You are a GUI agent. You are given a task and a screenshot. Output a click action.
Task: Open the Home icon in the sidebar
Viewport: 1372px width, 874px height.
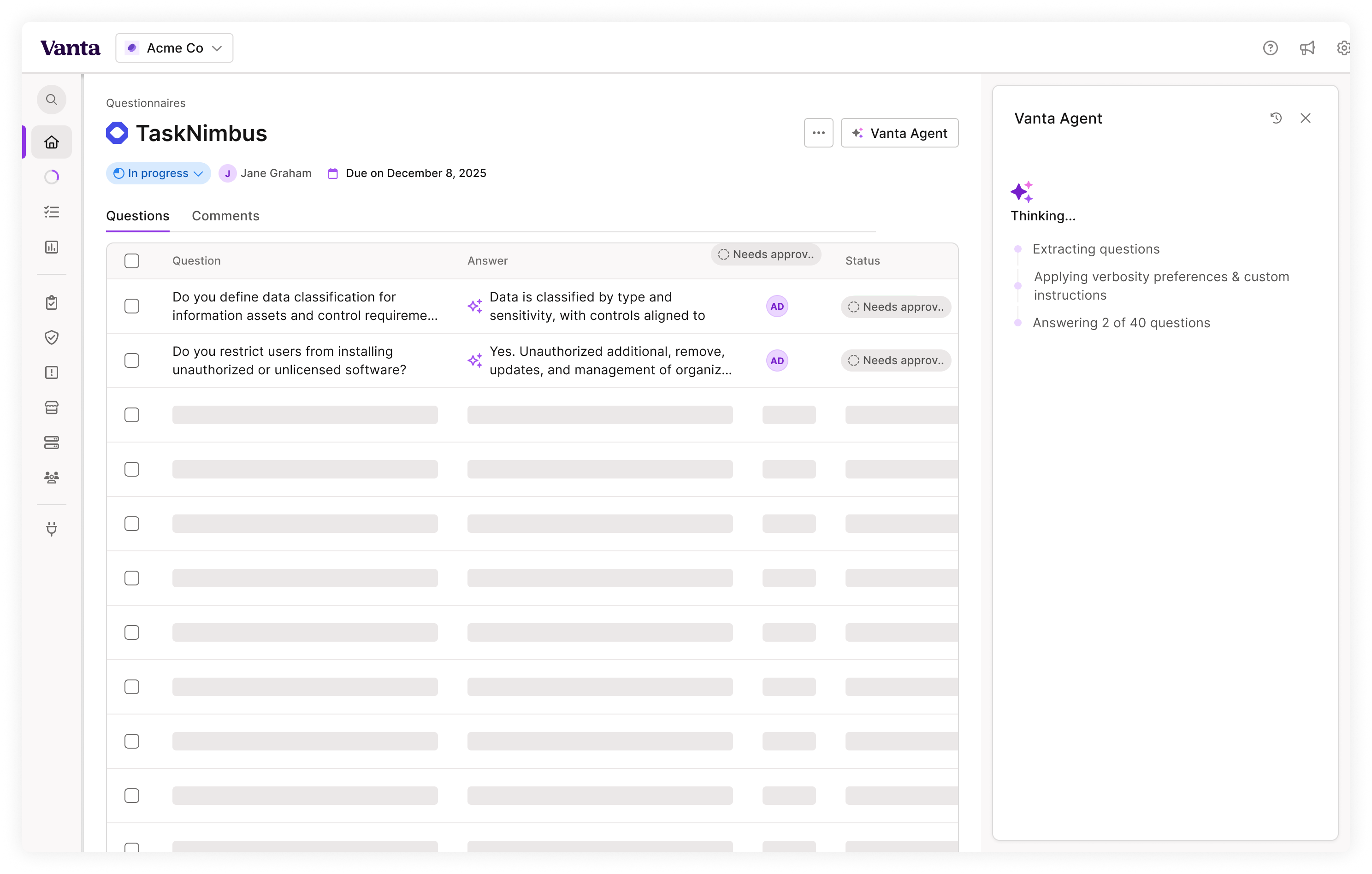(x=51, y=142)
